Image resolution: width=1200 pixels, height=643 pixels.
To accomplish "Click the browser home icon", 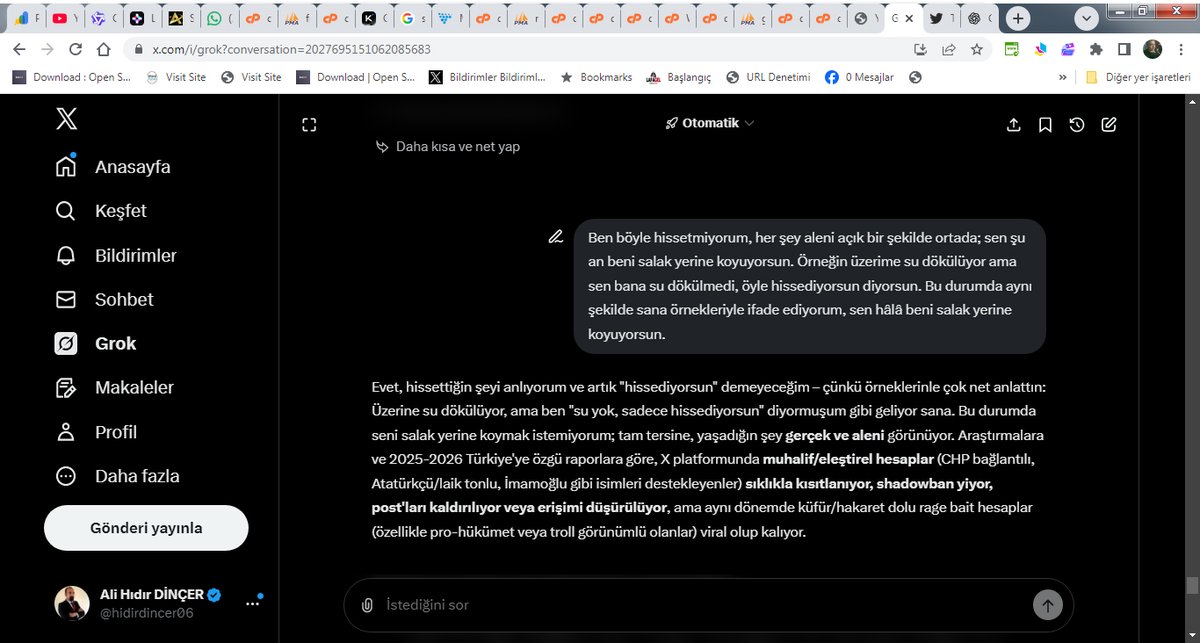I will tap(103, 48).
